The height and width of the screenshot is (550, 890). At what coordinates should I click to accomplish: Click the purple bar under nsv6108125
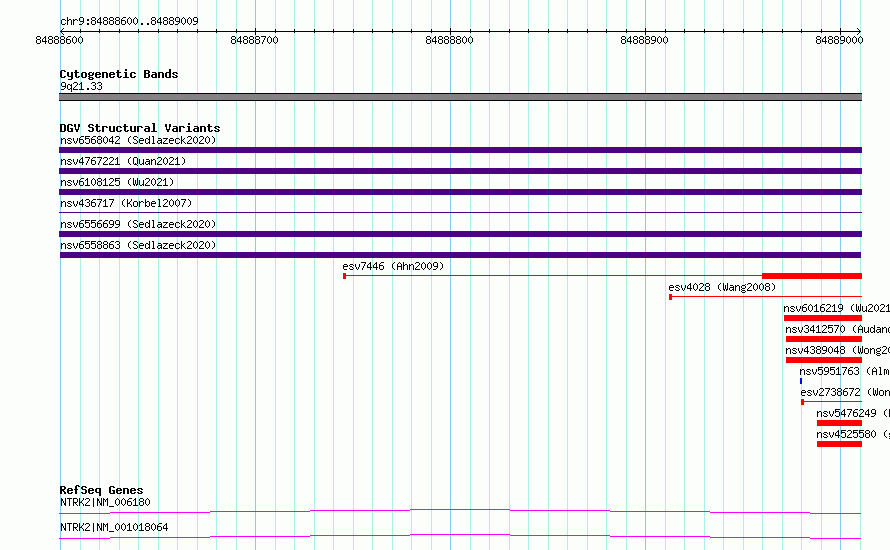point(460,192)
